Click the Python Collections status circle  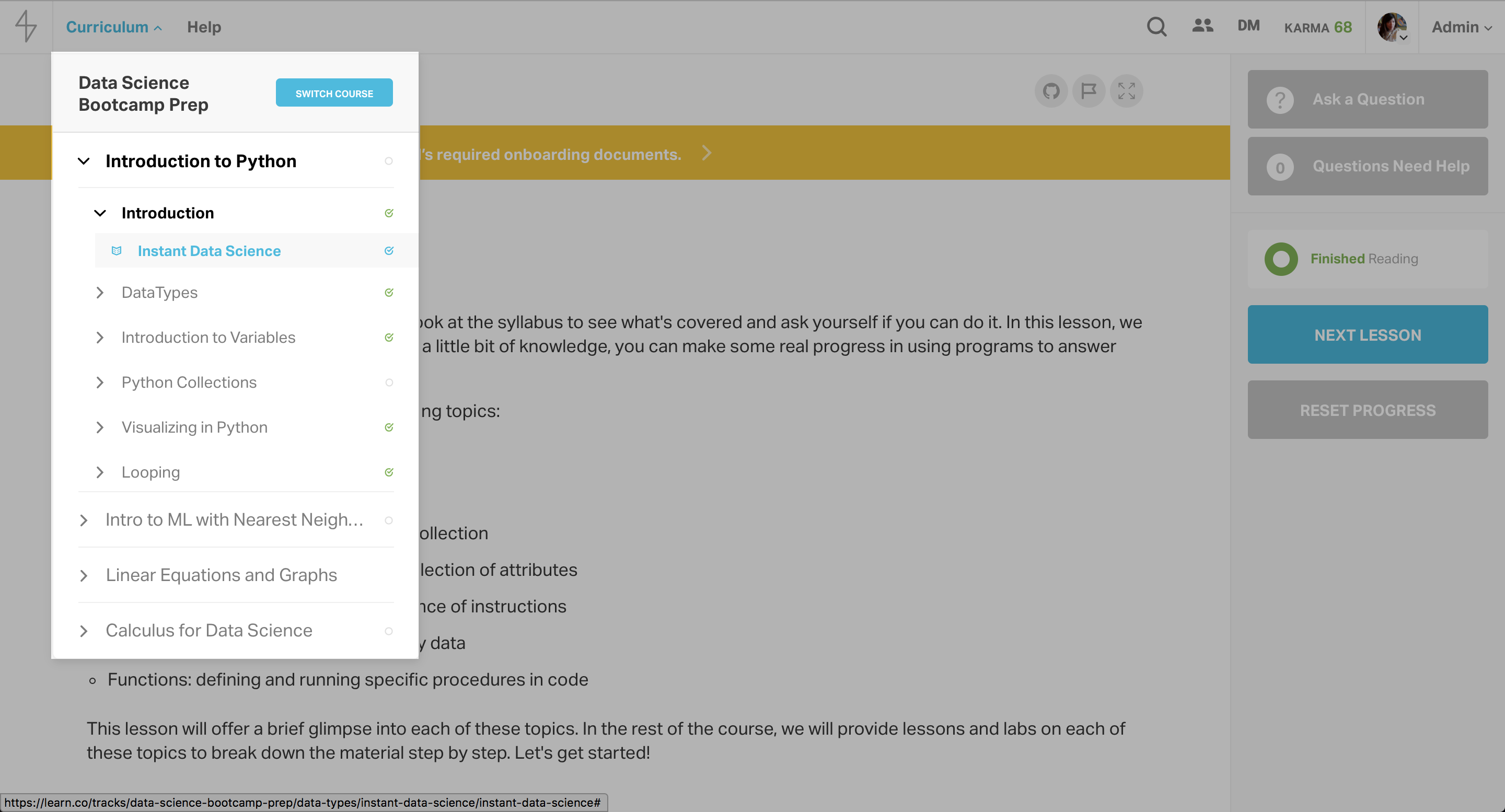click(388, 382)
